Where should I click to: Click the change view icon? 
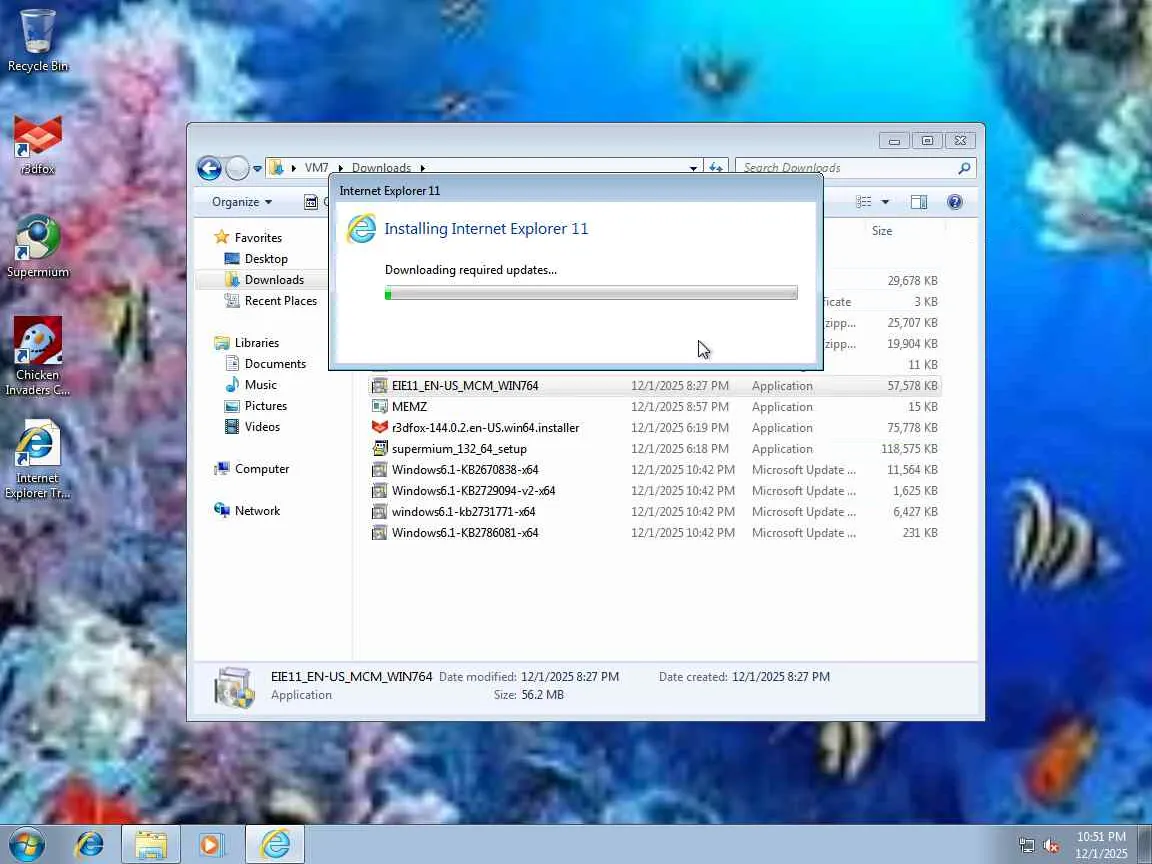[864, 202]
